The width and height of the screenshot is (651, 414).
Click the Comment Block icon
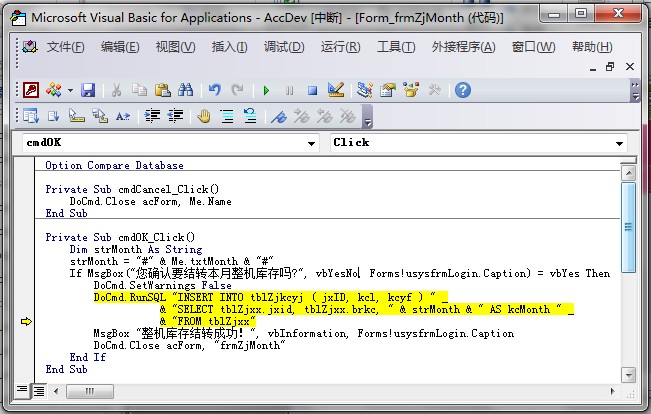click(x=227, y=116)
